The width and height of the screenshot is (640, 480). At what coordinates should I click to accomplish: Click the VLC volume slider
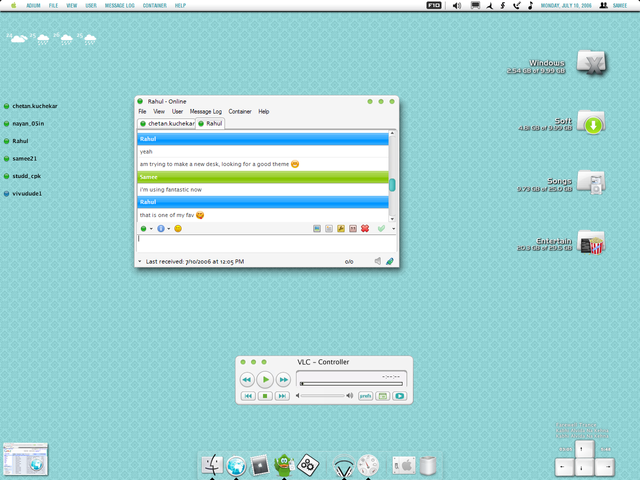click(x=321, y=396)
